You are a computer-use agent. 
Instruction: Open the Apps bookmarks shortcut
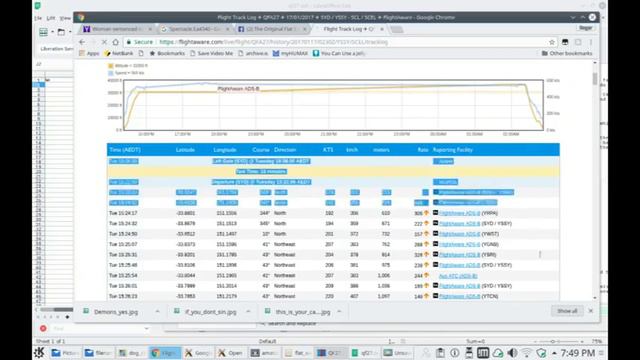pos(89,53)
